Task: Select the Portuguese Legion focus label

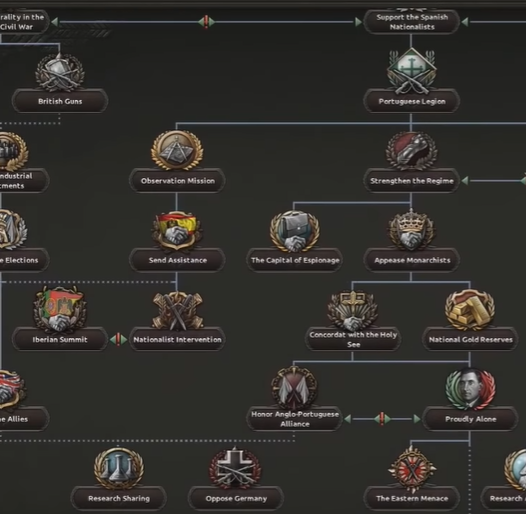Action: pos(412,101)
